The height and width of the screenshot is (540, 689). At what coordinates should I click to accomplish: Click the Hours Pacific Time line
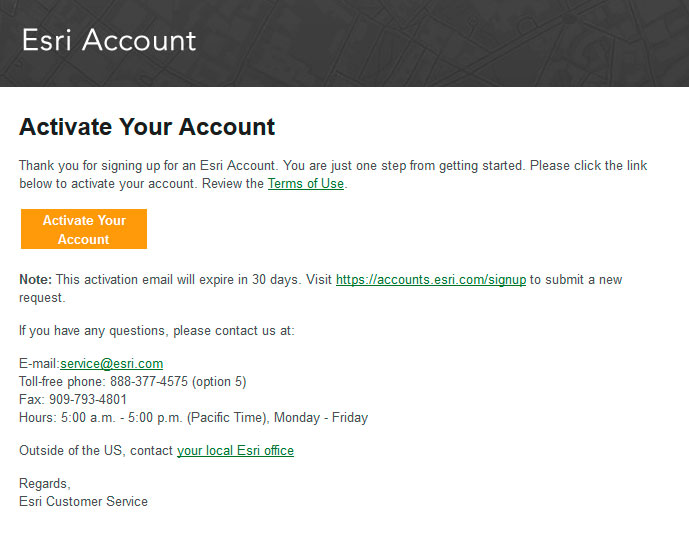pos(193,417)
